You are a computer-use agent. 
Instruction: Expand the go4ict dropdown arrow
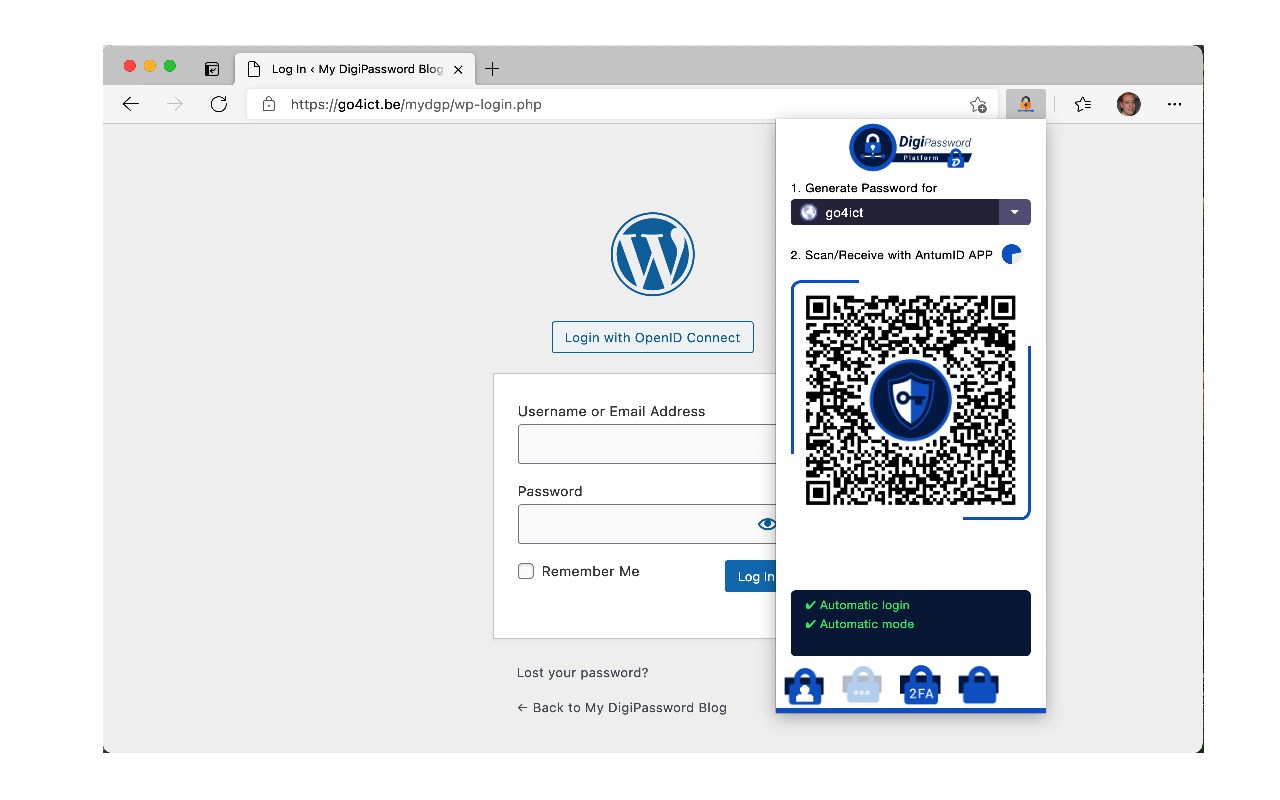point(1014,212)
